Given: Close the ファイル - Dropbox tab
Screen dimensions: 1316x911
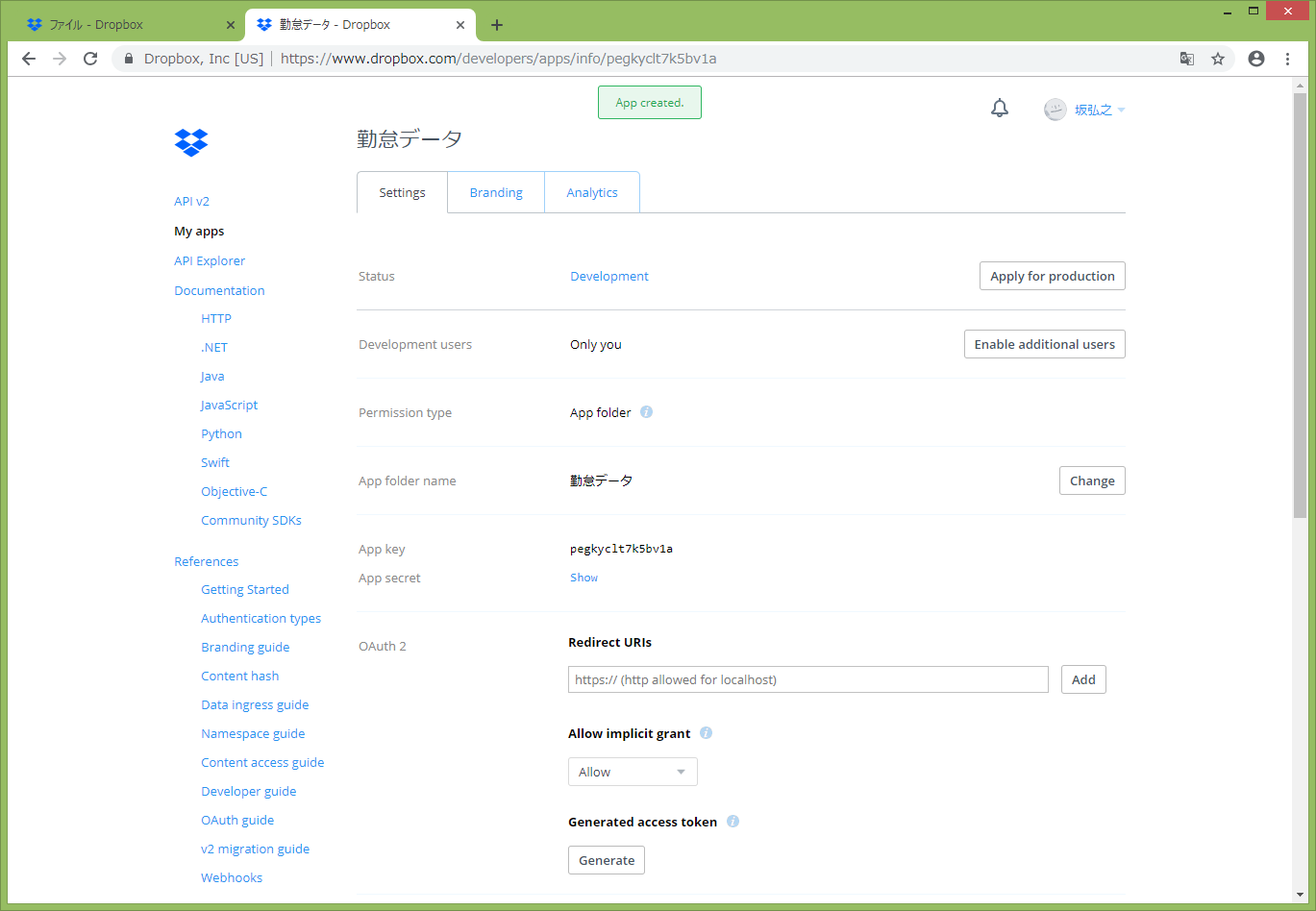Looking at the screenshot, I should pyautogui.click(x=231, y=25).
